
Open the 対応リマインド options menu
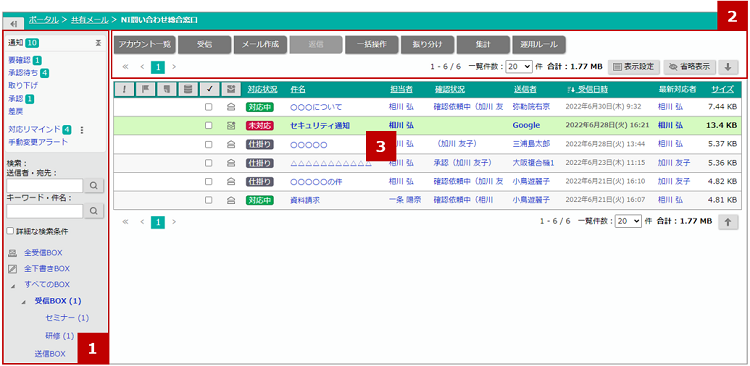[x=81, y=130]
